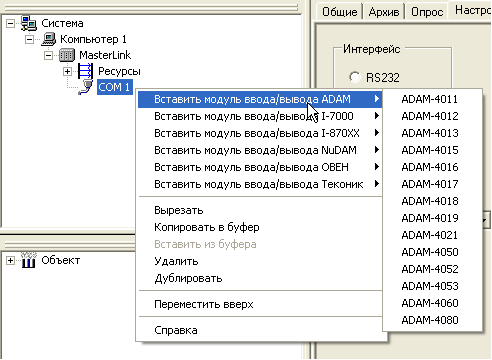Screen dimensions: 492x360
Task: Select the Объект tree label
Action: click(61, 260)
